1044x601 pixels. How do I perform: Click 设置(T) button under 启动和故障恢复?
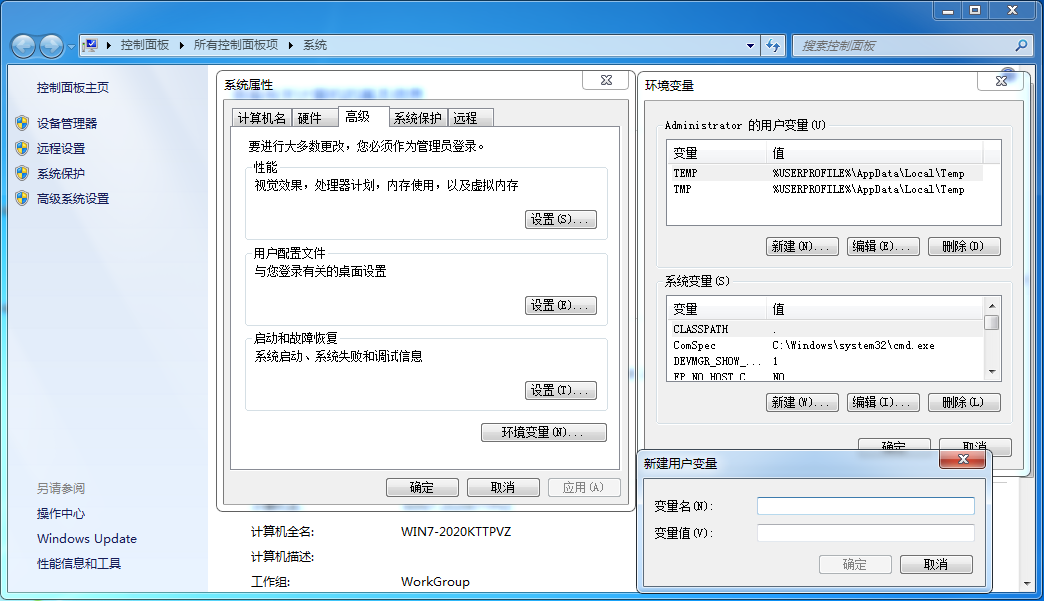561,391
